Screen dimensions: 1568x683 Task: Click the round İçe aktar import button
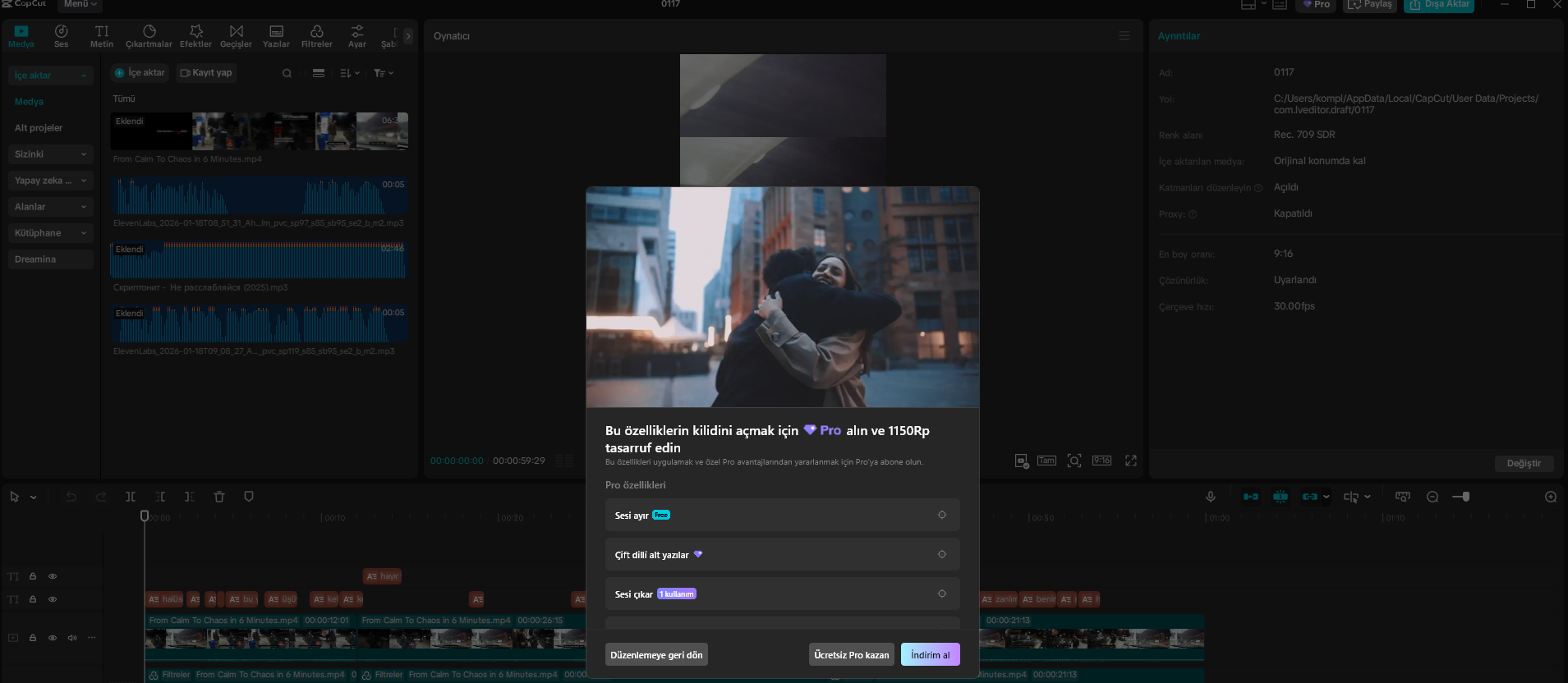(140, 73)
